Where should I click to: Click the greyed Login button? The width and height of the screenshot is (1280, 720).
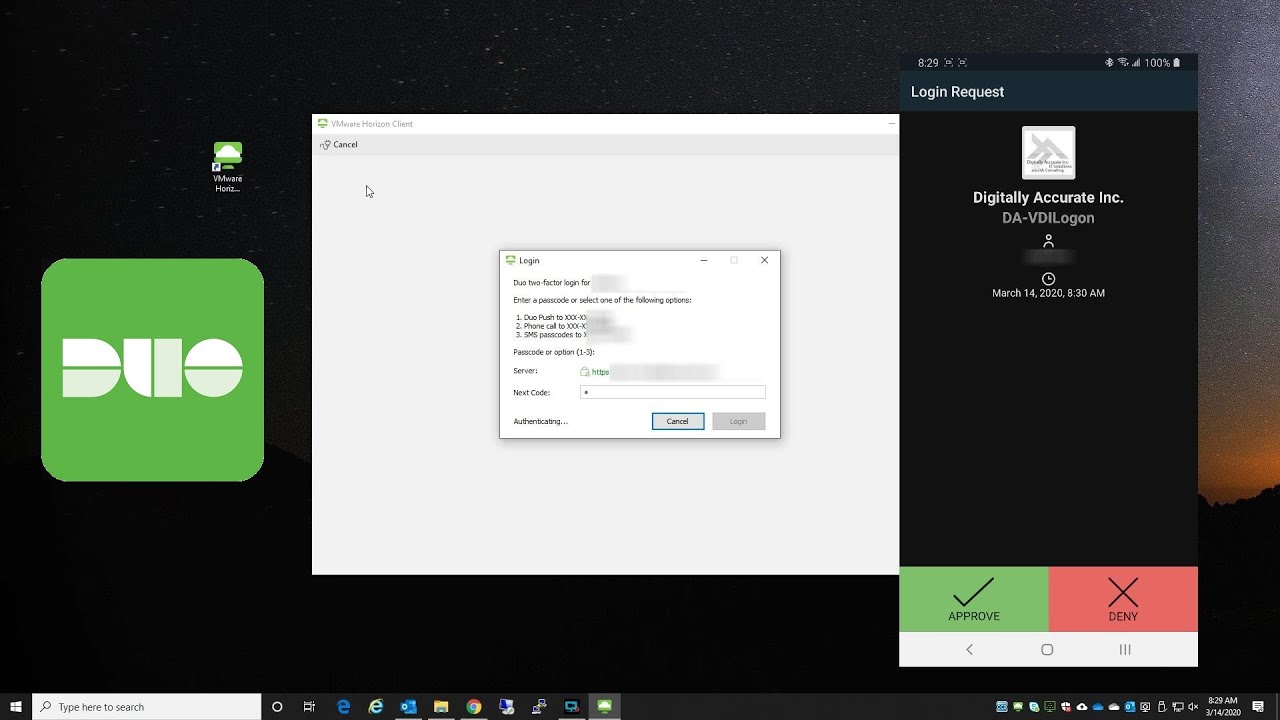(x=739, y=421)
